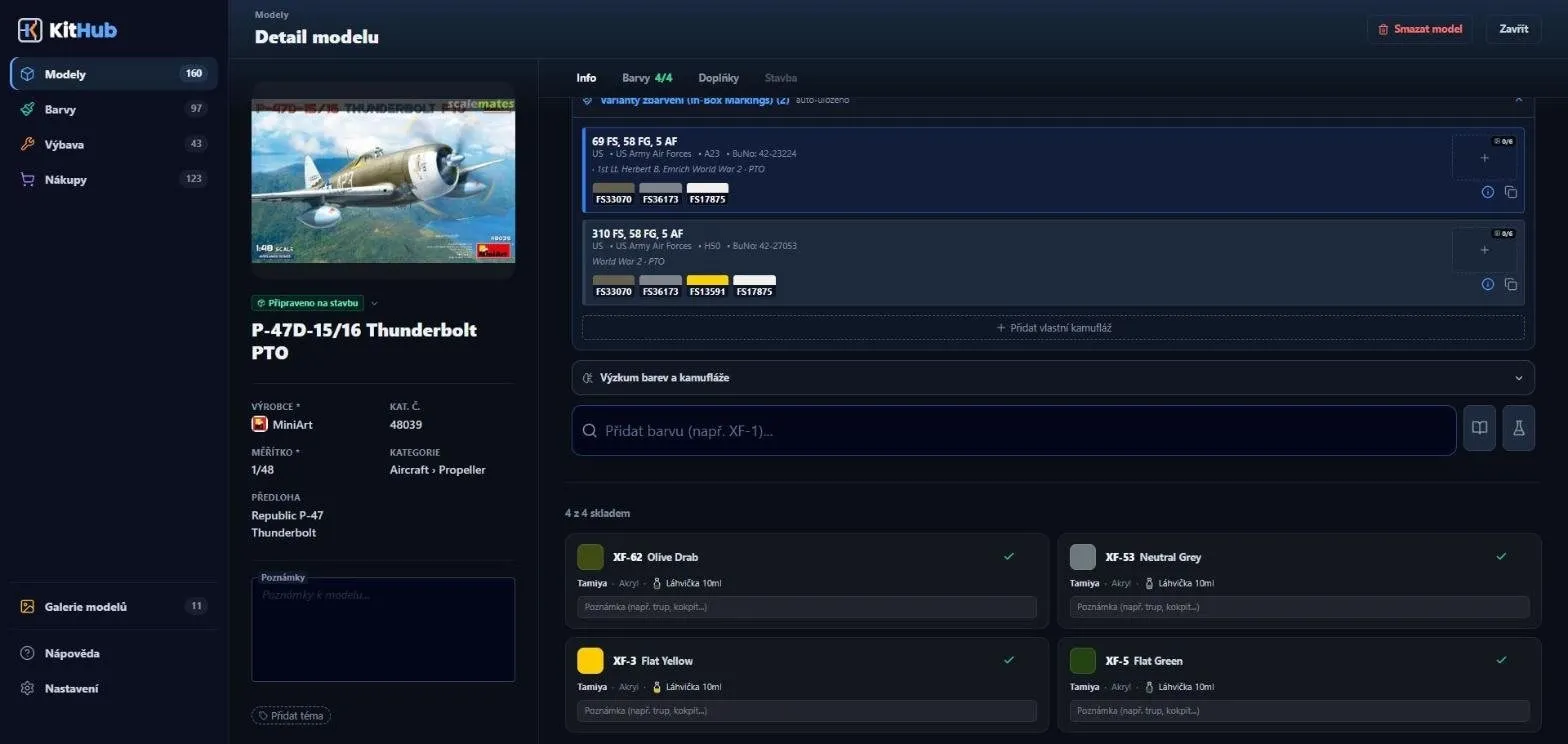This screenshot has width=1568, height=744.
Task: Toggle the XF-53 Neutral Grey checkmark
Action: [x=1500, y=556]
